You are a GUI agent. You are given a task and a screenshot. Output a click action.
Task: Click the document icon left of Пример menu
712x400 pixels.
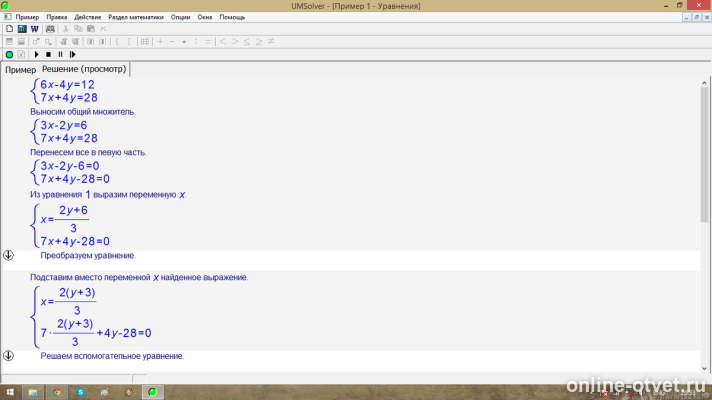pos(7,17)
